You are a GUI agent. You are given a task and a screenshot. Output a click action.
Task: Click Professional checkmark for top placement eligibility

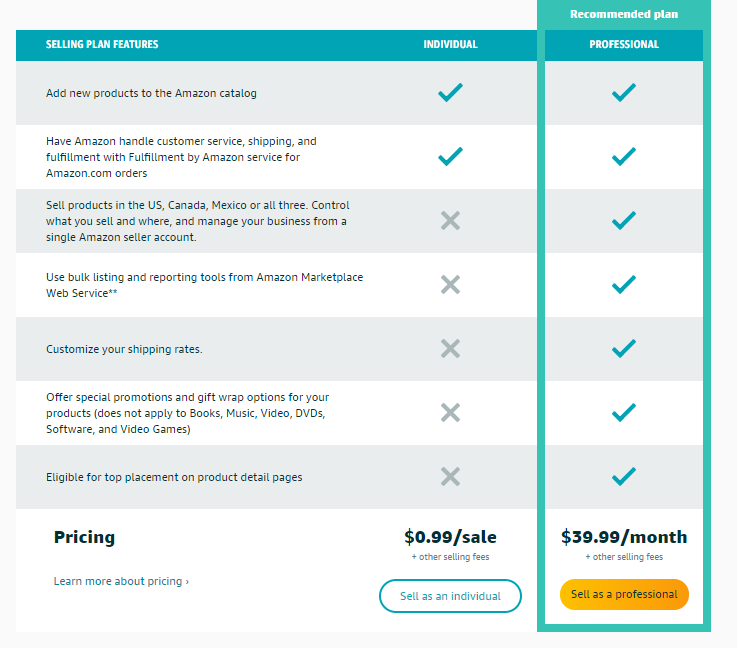tap(624, 477)
